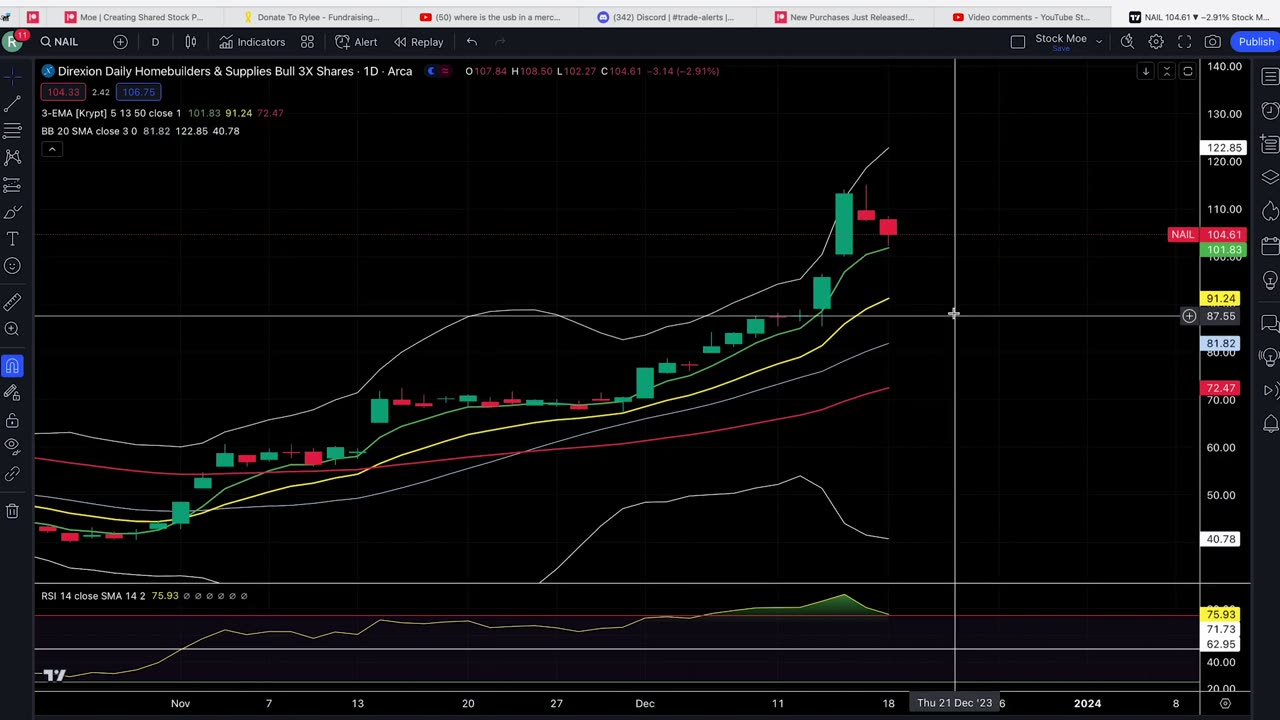The width and height of the screenshot is (1280, 720).
Task: Activate the zoom in tool
Action: (12, 328)
